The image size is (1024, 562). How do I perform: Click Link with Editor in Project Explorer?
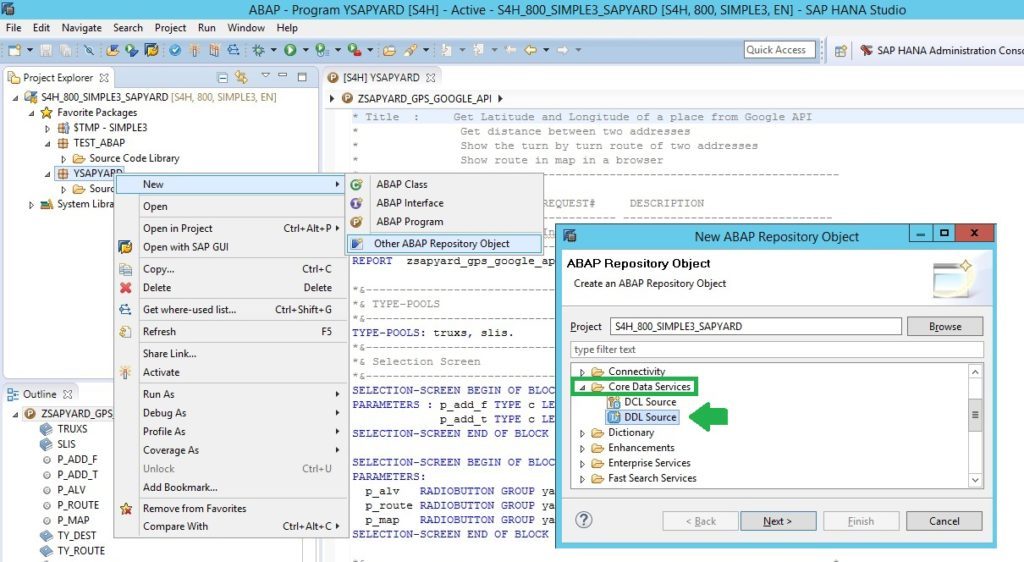coord(242,77)
